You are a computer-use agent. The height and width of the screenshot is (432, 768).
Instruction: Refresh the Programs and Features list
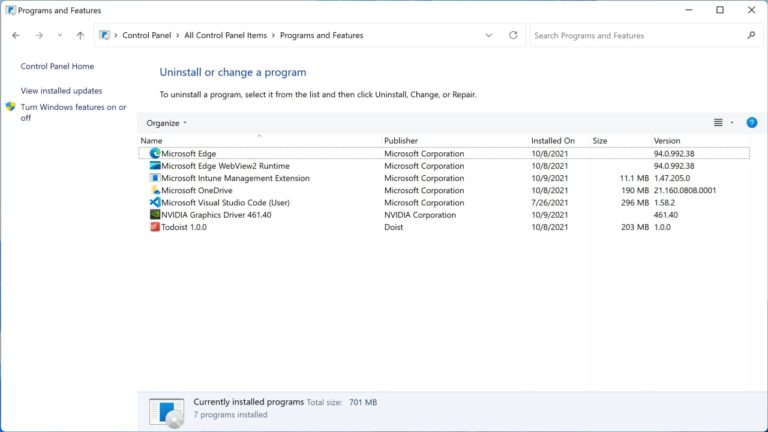513,35
